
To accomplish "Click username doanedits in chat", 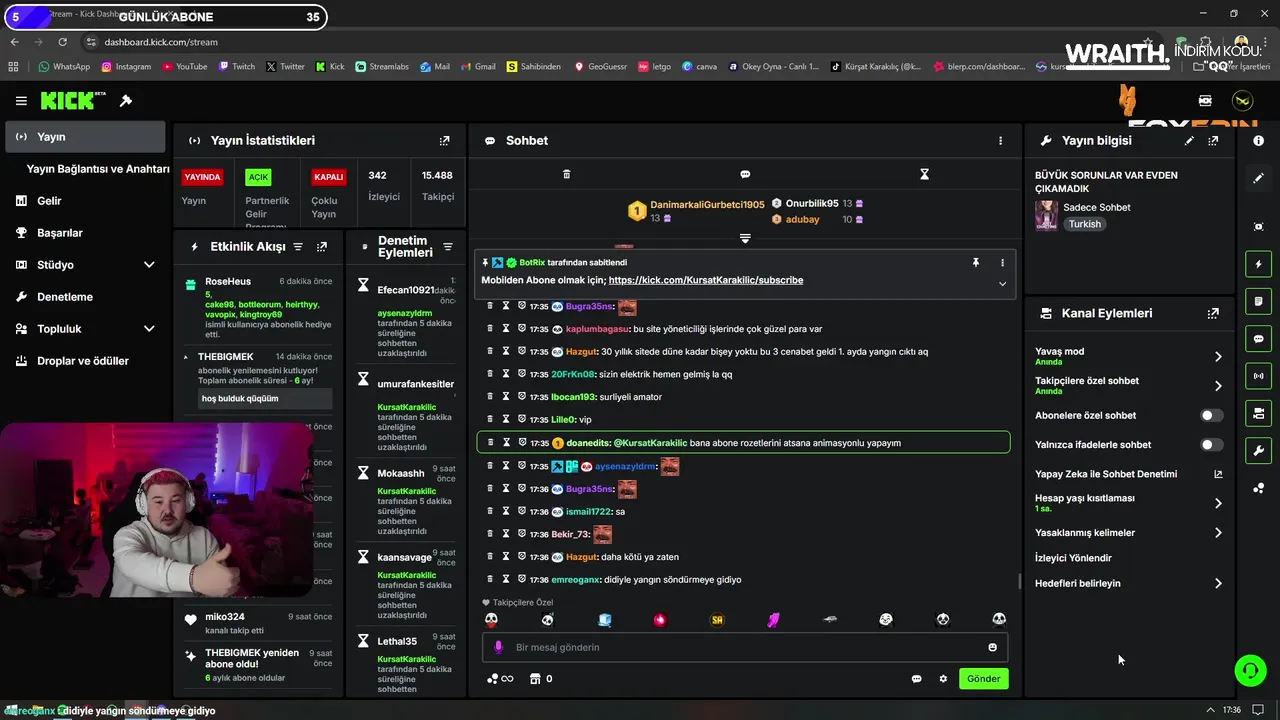I will [588, 443].
